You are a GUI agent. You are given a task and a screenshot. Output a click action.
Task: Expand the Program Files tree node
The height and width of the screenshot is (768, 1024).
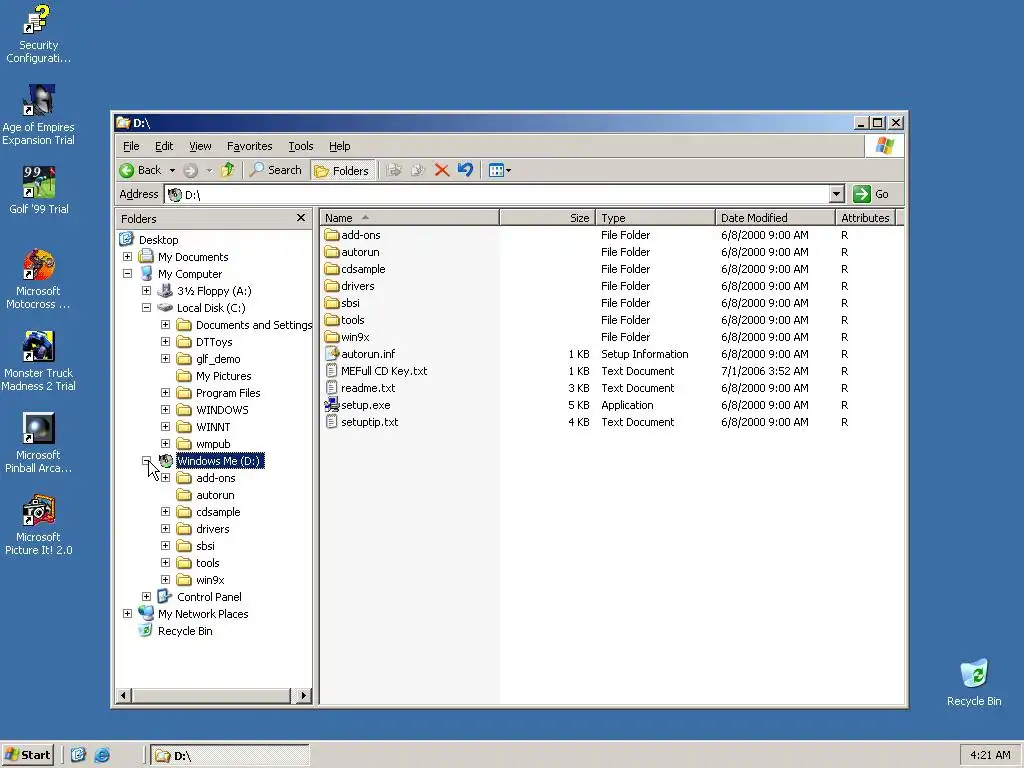165,392
